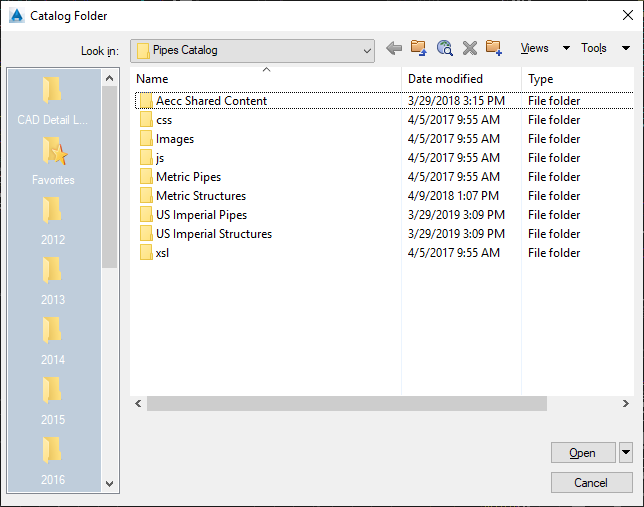Select the 2014 folder shortcut in sidebar
The height and width of the screenshot is (507, 644).
53,341
